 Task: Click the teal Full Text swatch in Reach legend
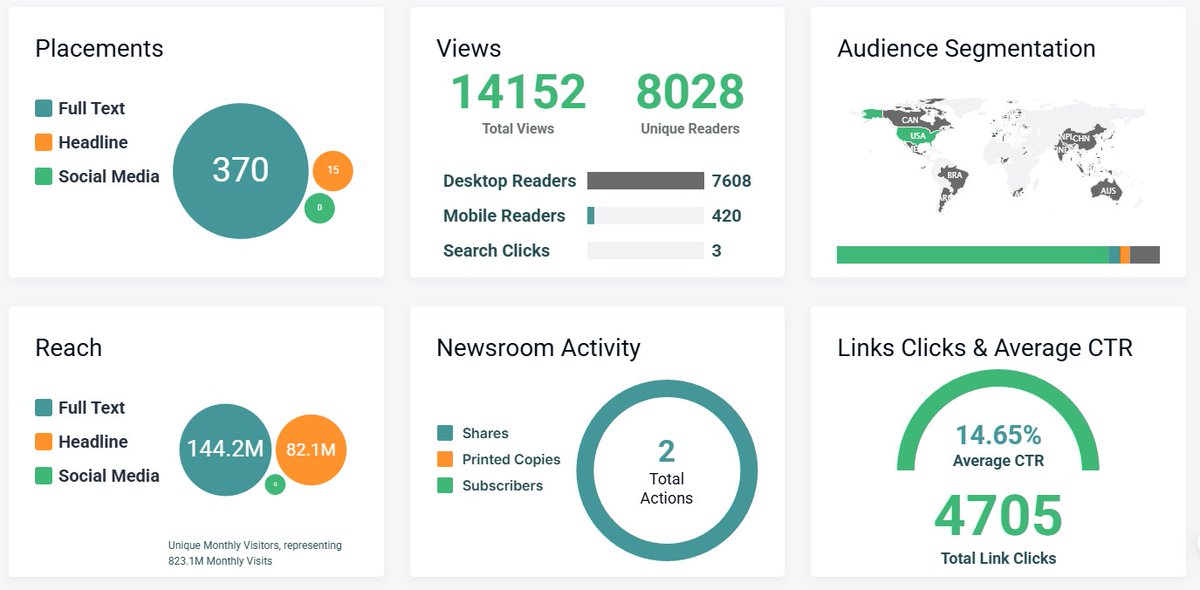click(43, 408)
